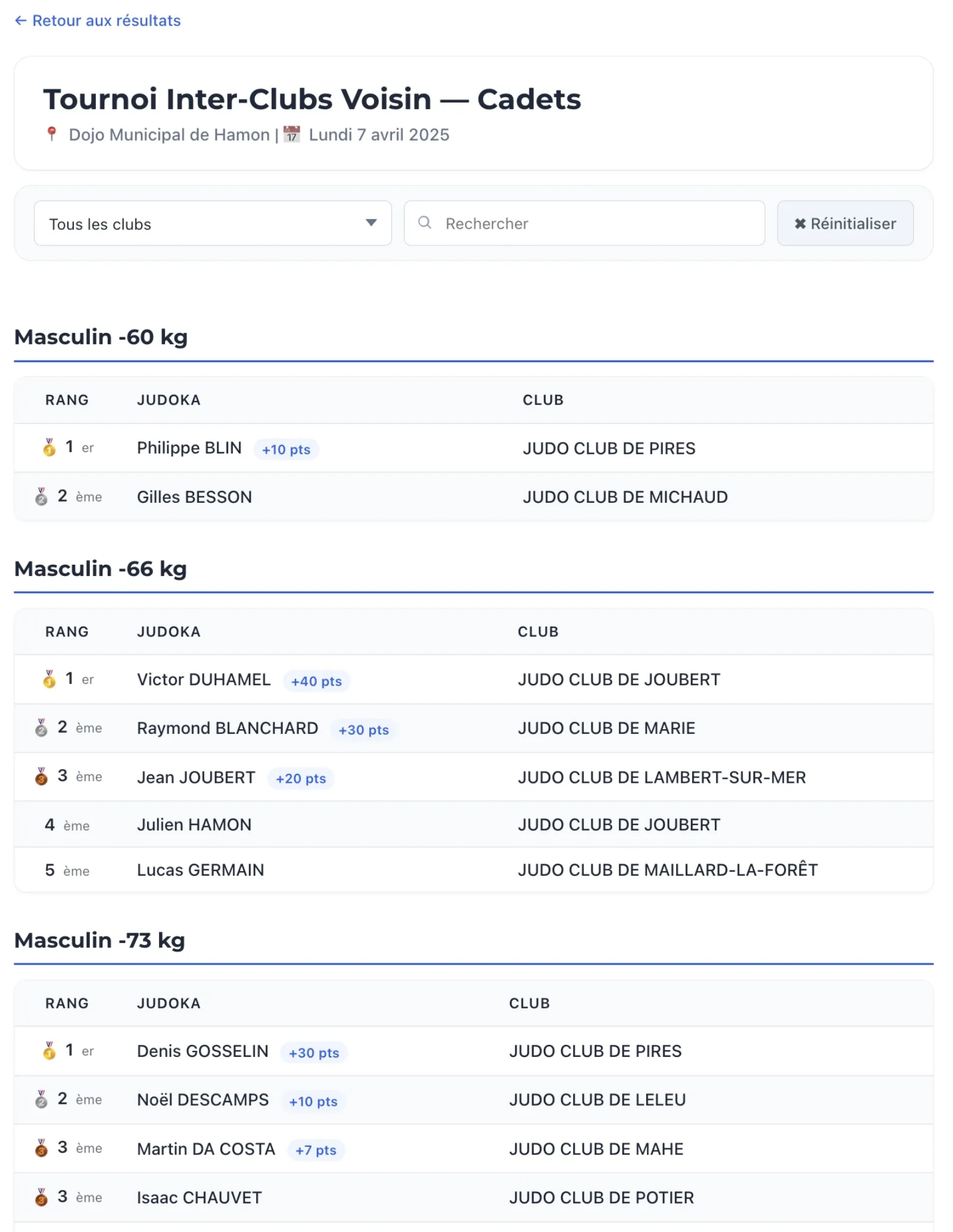
Task: Click JUDO CLUB DE MICHAUD cell
Action: 625,497
